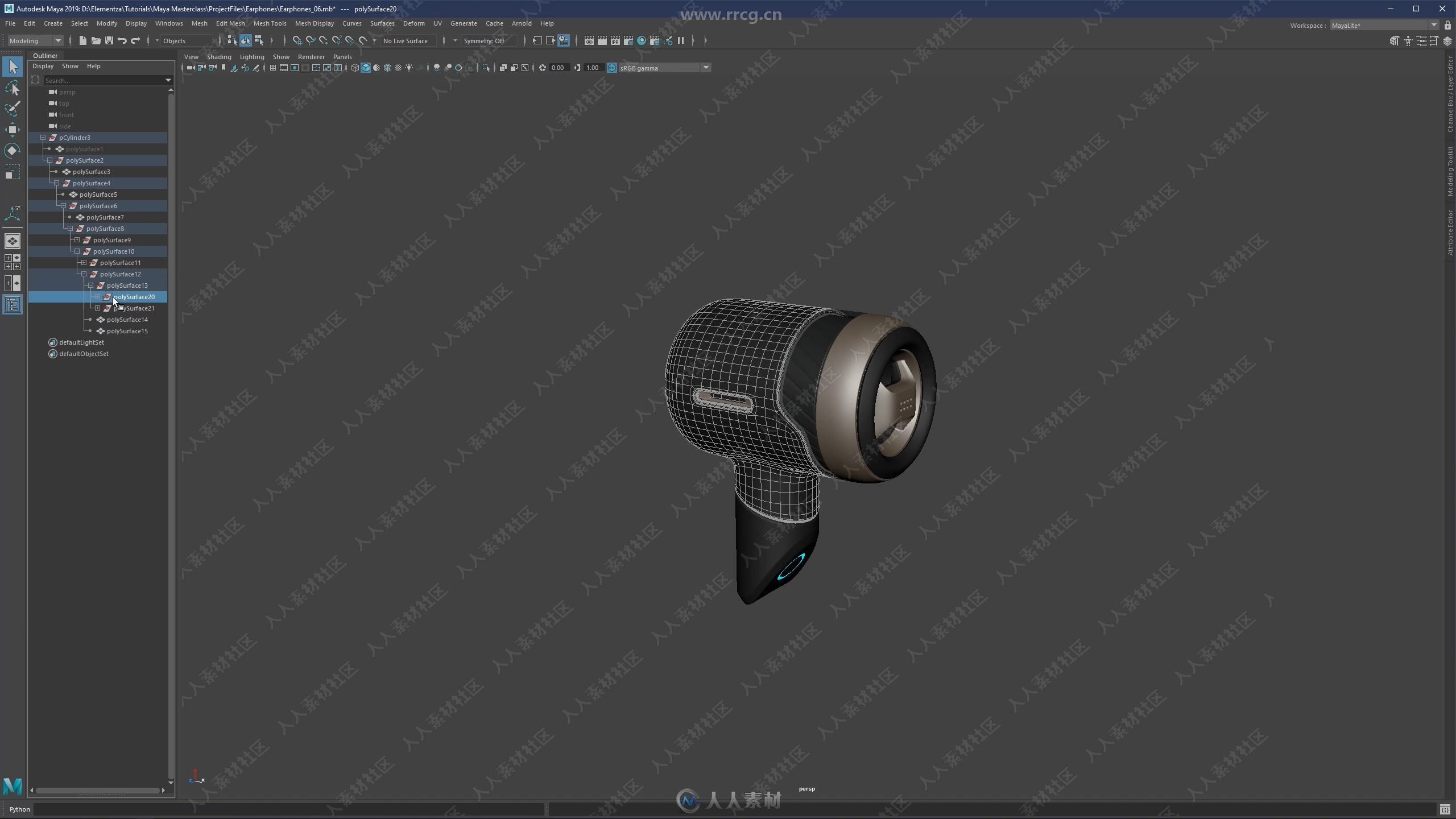Open the Edit Mesh menu
Image resolution: width=1456 pixels, height=819 pixels.
click(230, 23)
